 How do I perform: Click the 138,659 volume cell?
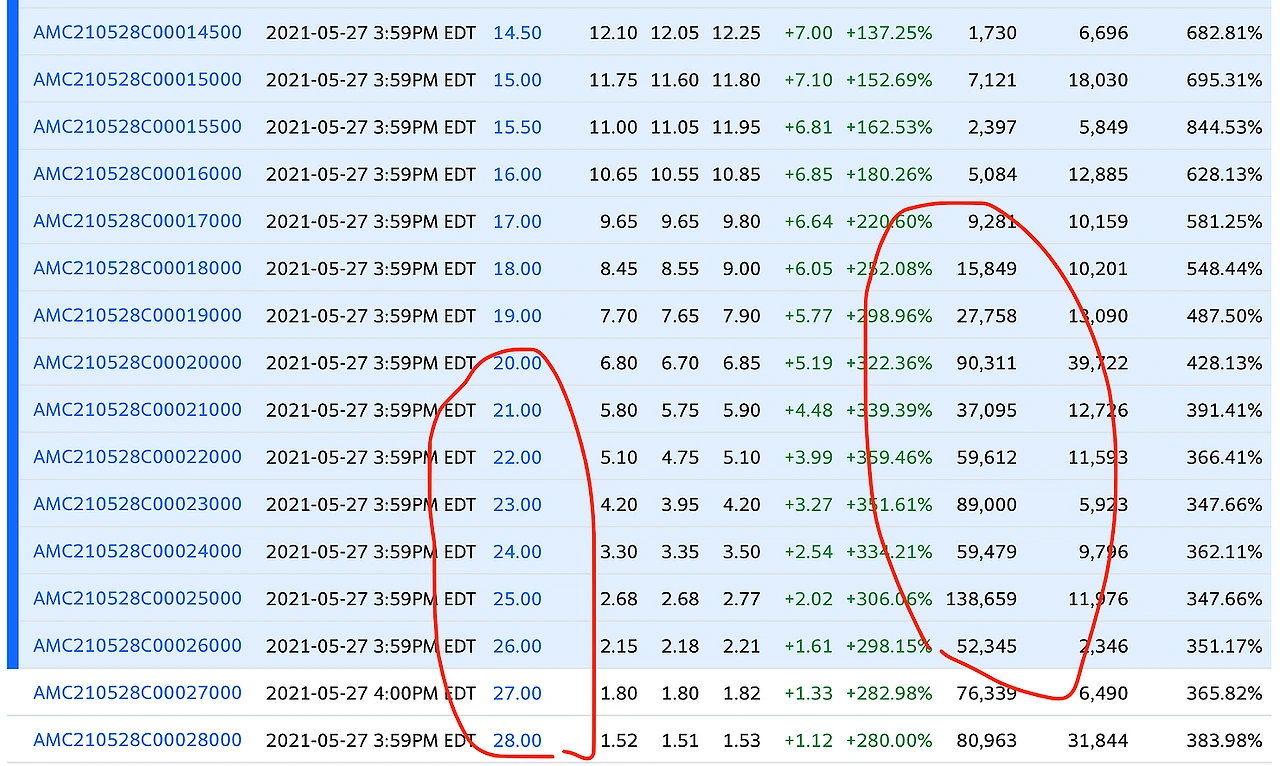976,599
